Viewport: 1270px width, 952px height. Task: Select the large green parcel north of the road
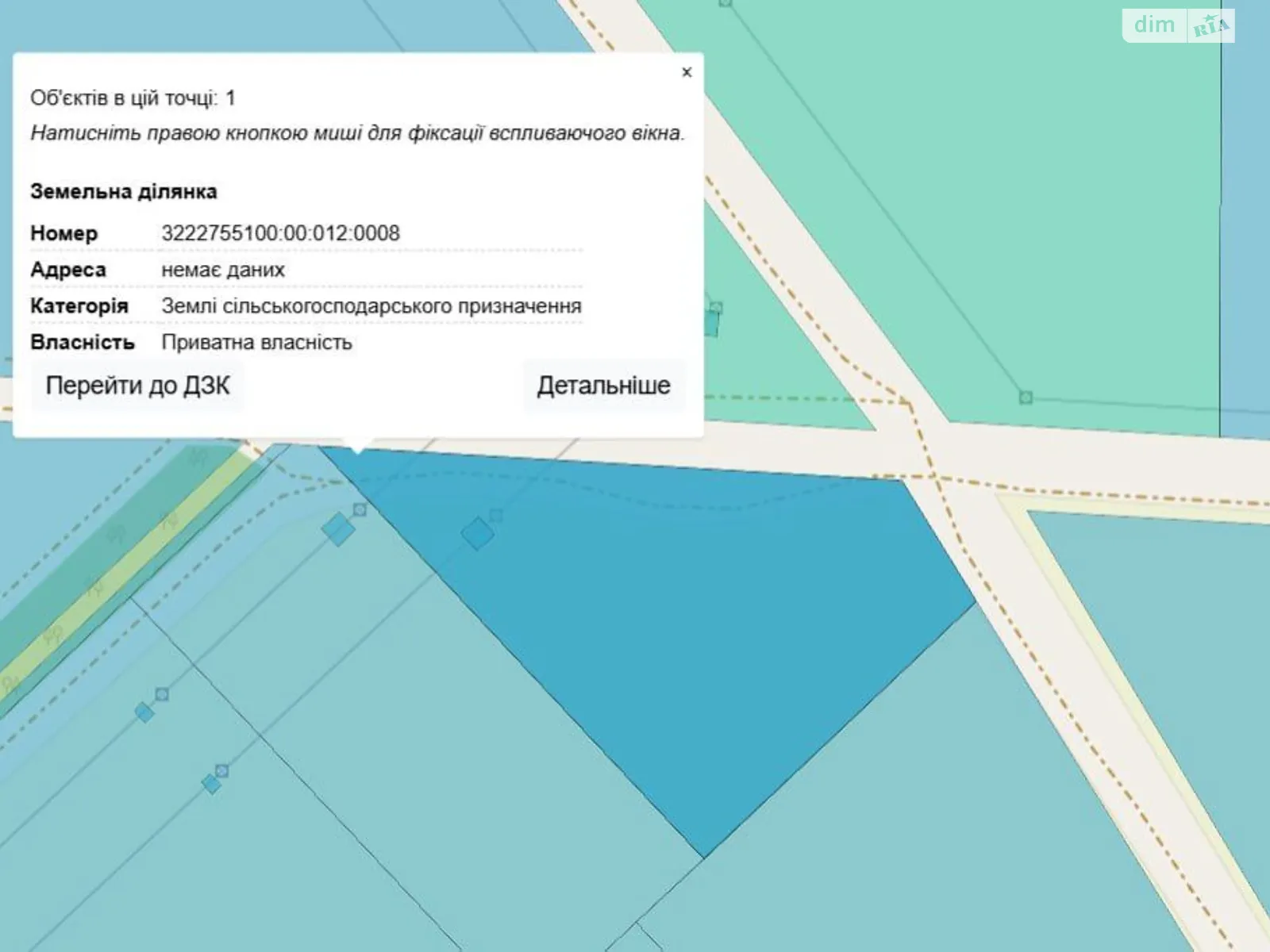(x=992, y=198)
